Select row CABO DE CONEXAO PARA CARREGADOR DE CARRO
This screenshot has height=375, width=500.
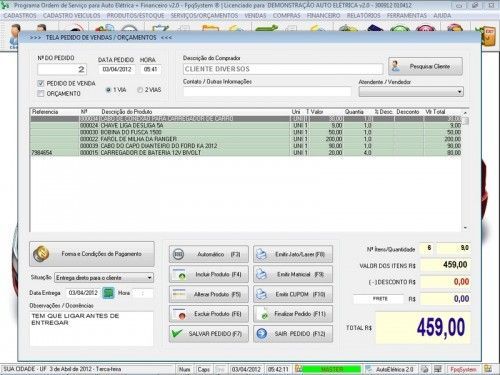(246, 119)
